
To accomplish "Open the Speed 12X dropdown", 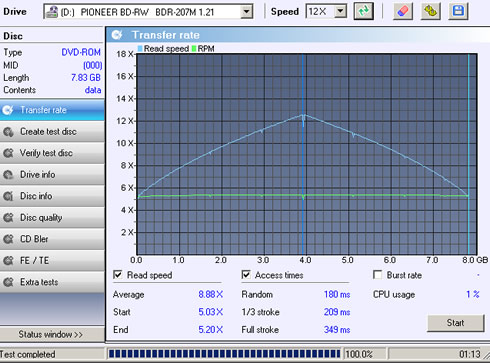I will pos(340,12).
